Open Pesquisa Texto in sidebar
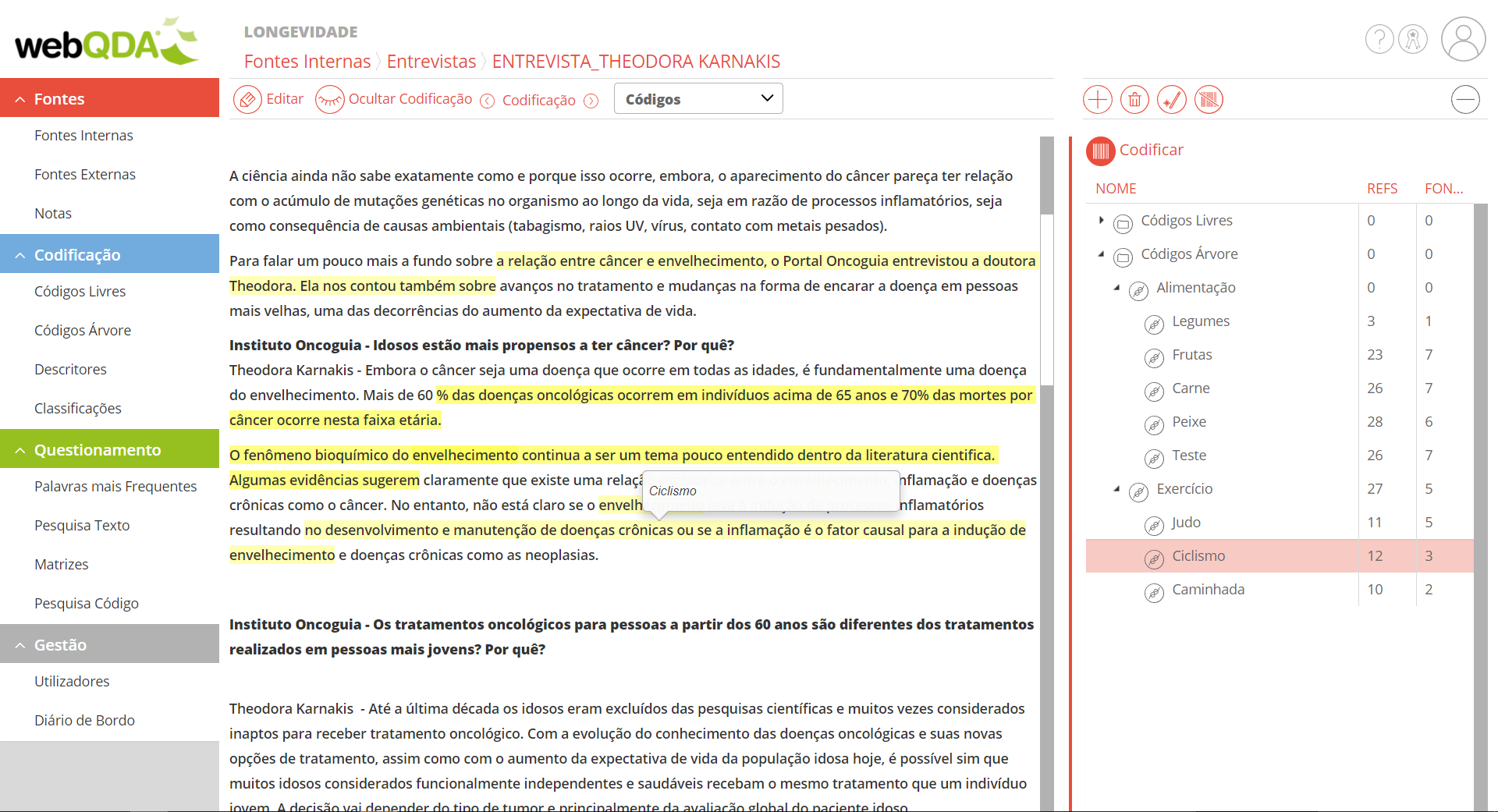Image resolution: width=1498 pixels, height=812 pixels. click(x=82, y=526)
